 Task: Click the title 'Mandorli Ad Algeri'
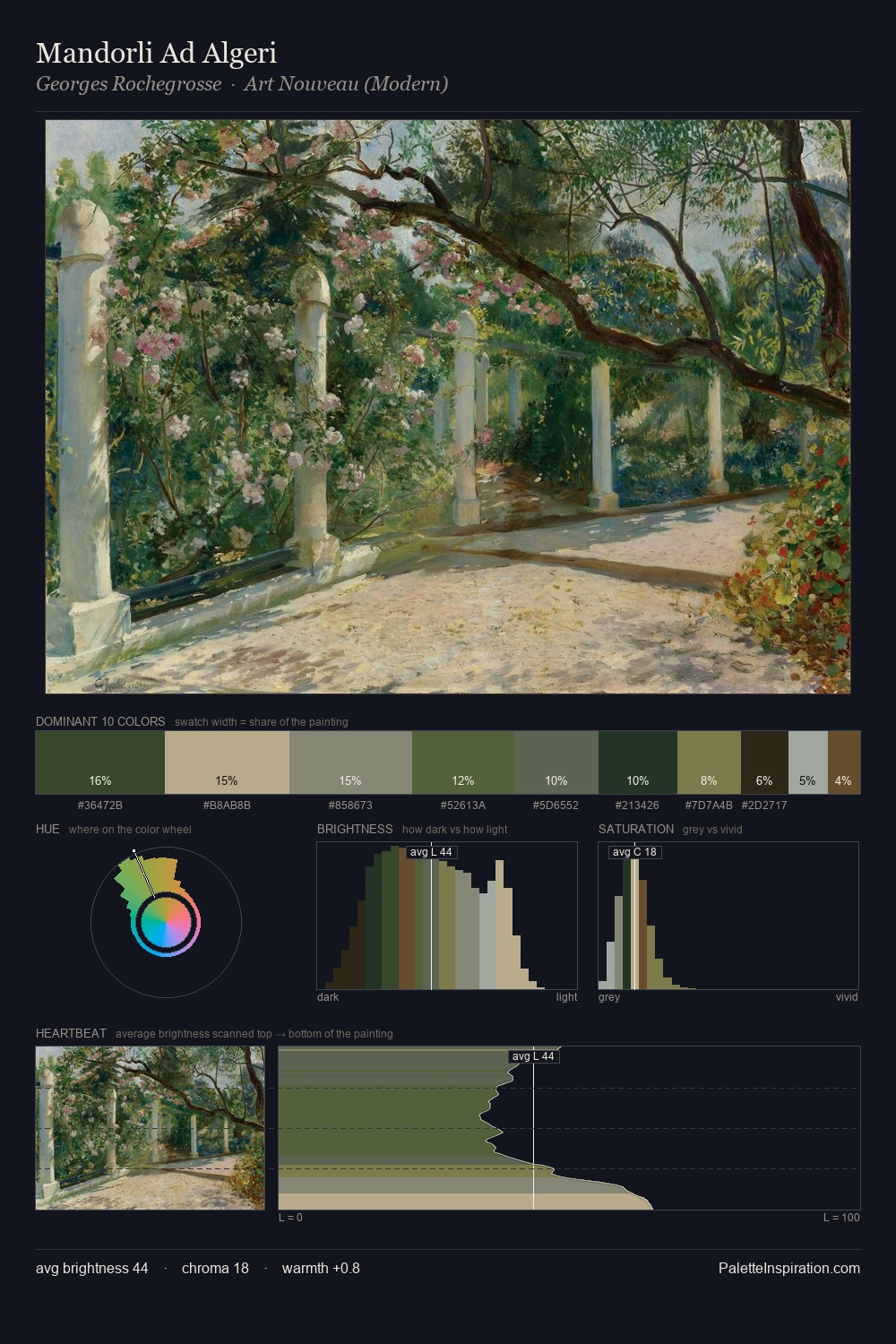click(156, 53)
